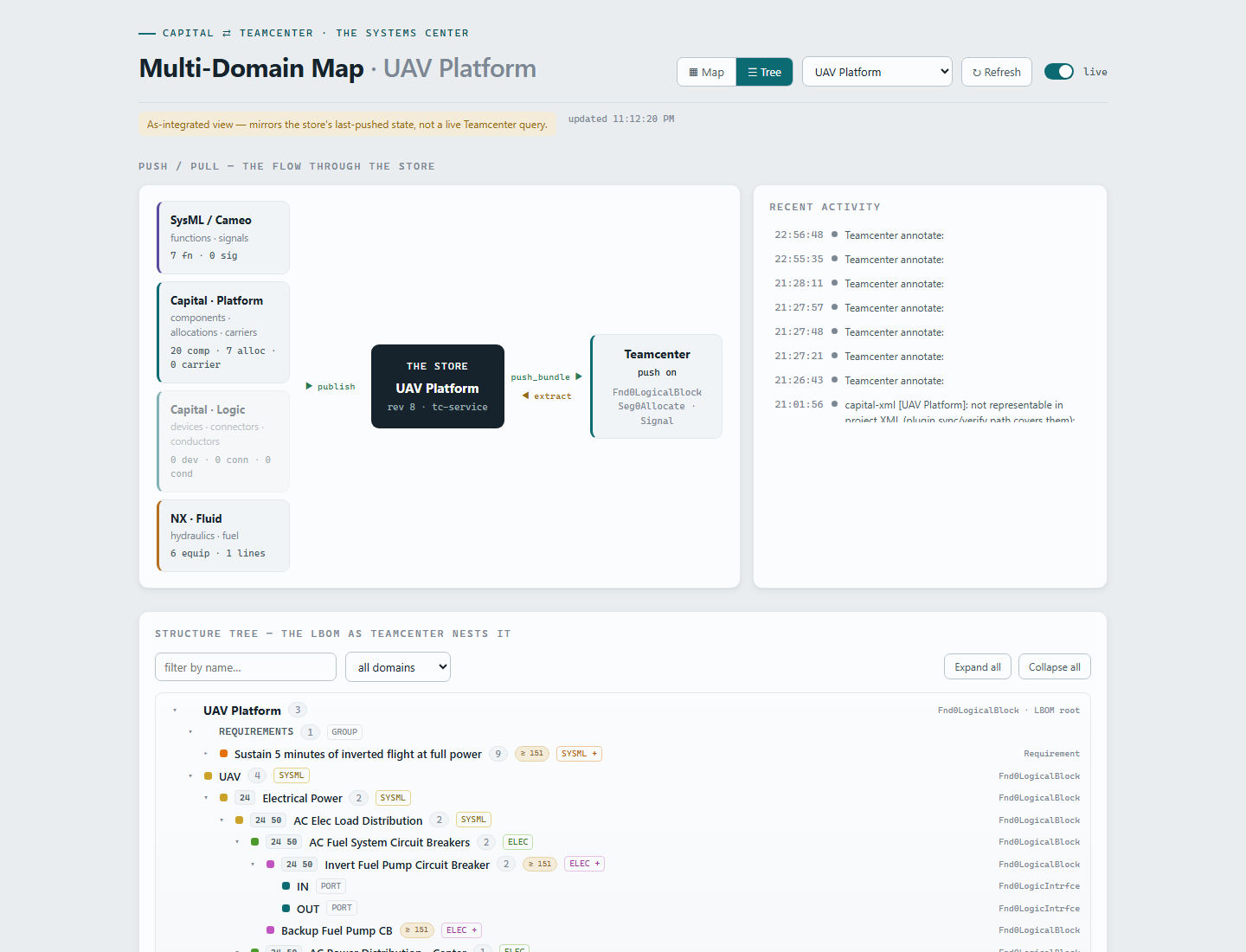Click the Collapse all button
Viewport: 1246px width, 952px height.
1055,667
